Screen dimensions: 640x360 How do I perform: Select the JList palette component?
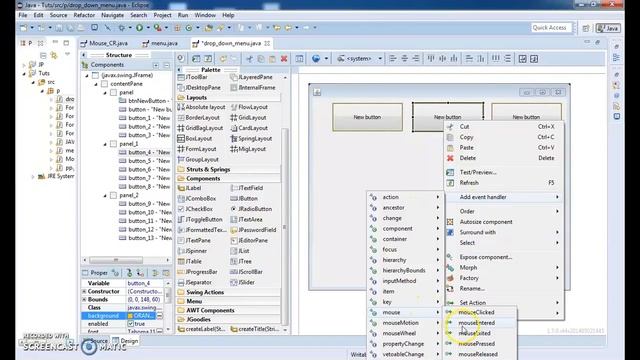(240, 251)
